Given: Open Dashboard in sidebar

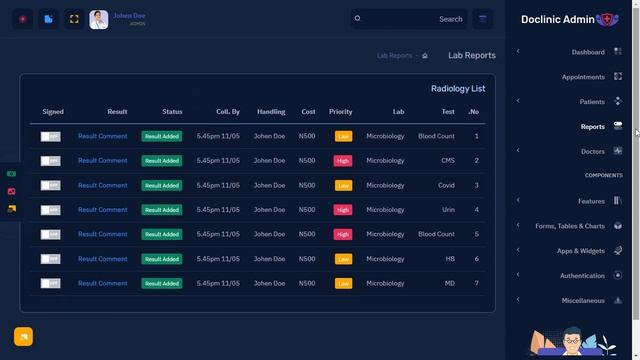Looking at the screenshot, I should [x=588, y=52].
